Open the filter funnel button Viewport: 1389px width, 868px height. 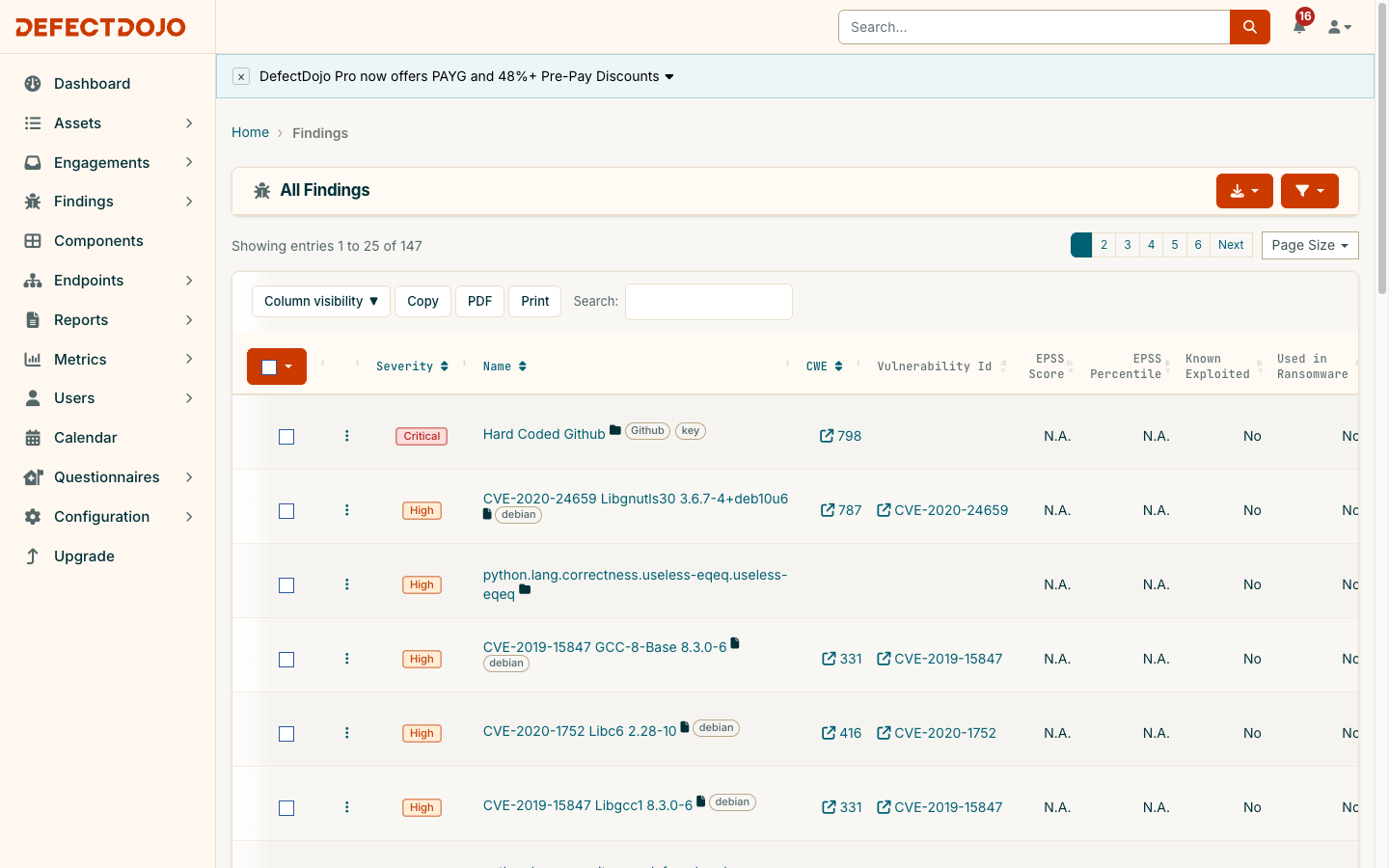[x=1310, y=191]
